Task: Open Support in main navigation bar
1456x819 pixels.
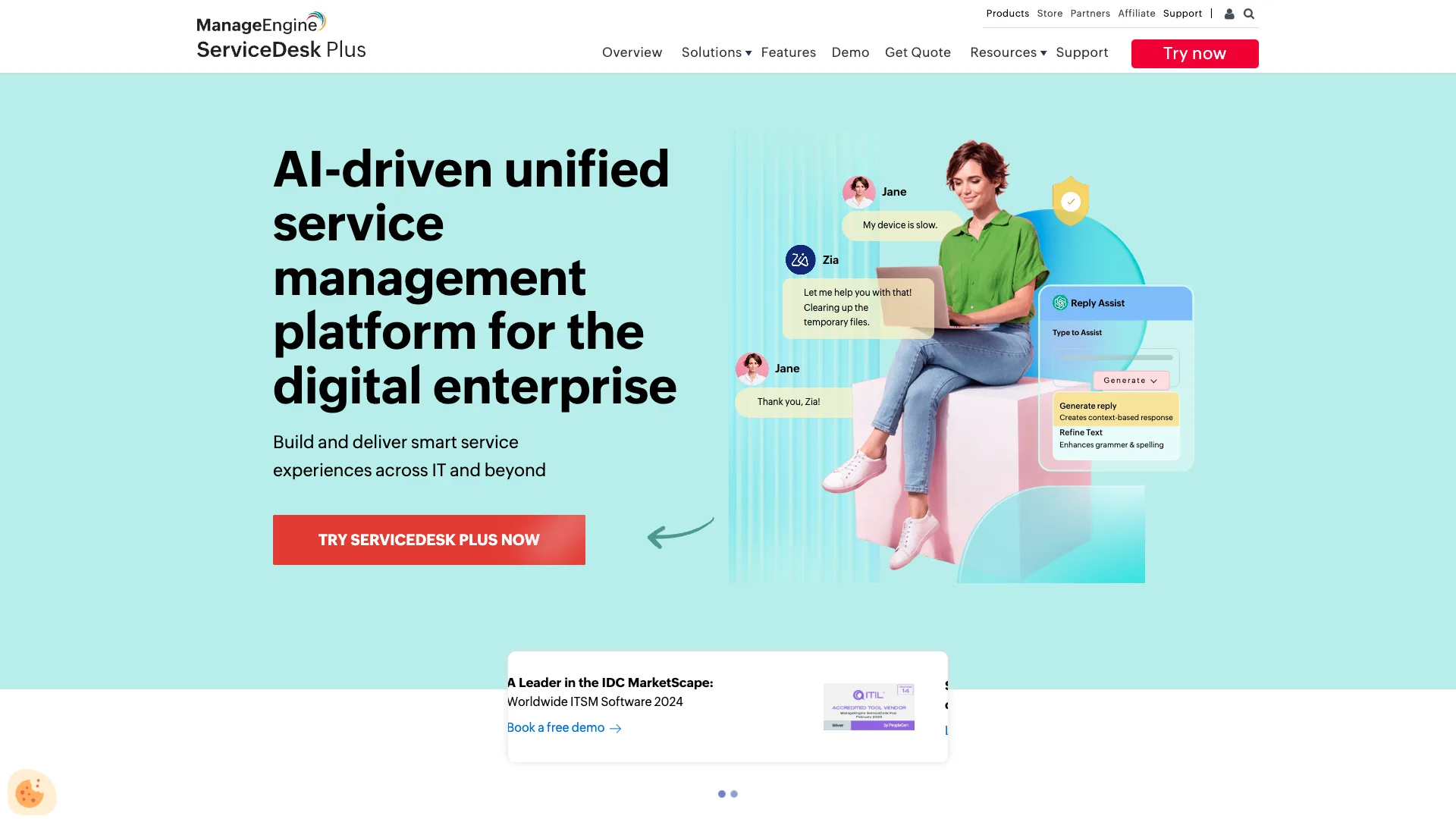Action: point(1081,52)
